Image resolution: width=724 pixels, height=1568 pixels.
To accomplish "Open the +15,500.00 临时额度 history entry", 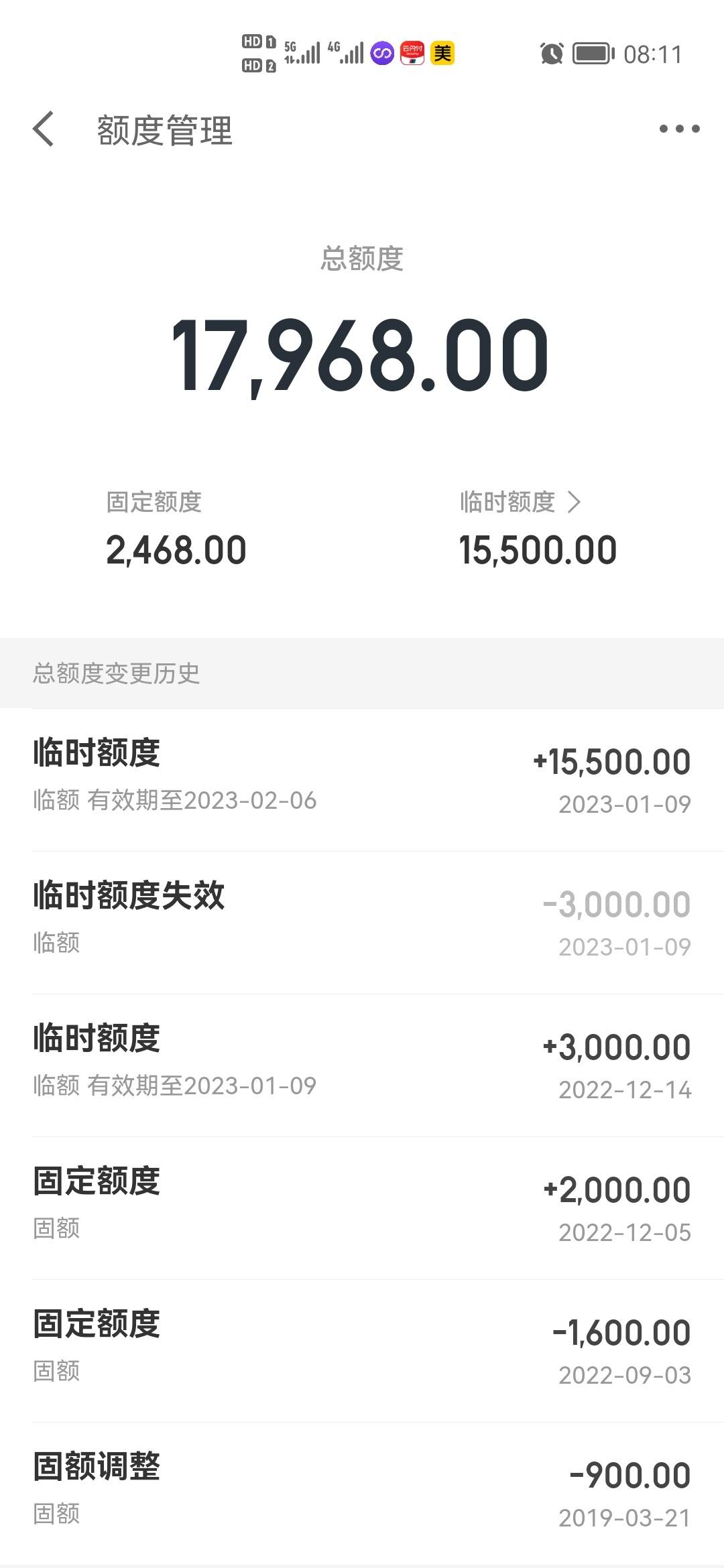I will click(x=362, y=780).
